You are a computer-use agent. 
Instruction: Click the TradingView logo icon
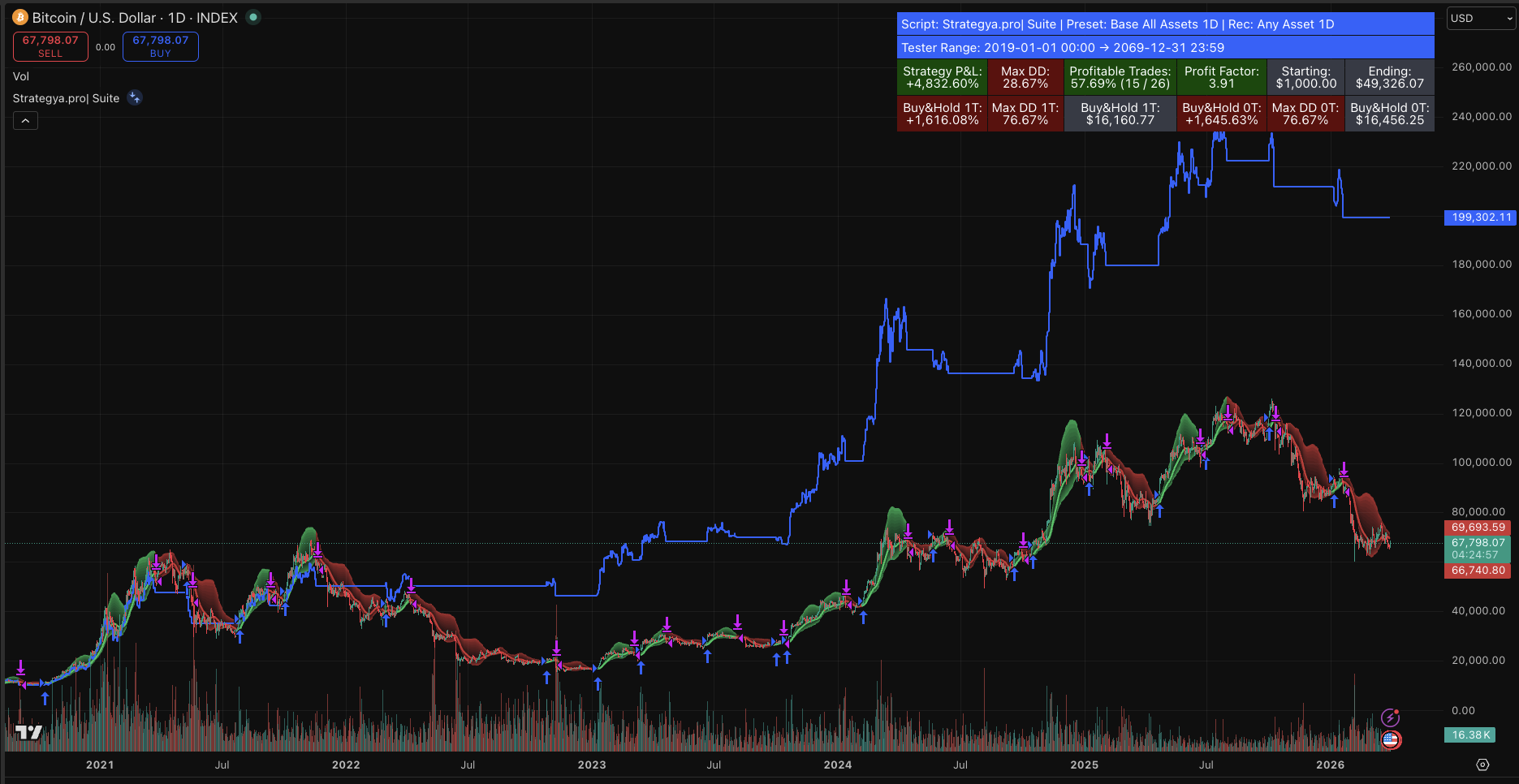point(28,732)
